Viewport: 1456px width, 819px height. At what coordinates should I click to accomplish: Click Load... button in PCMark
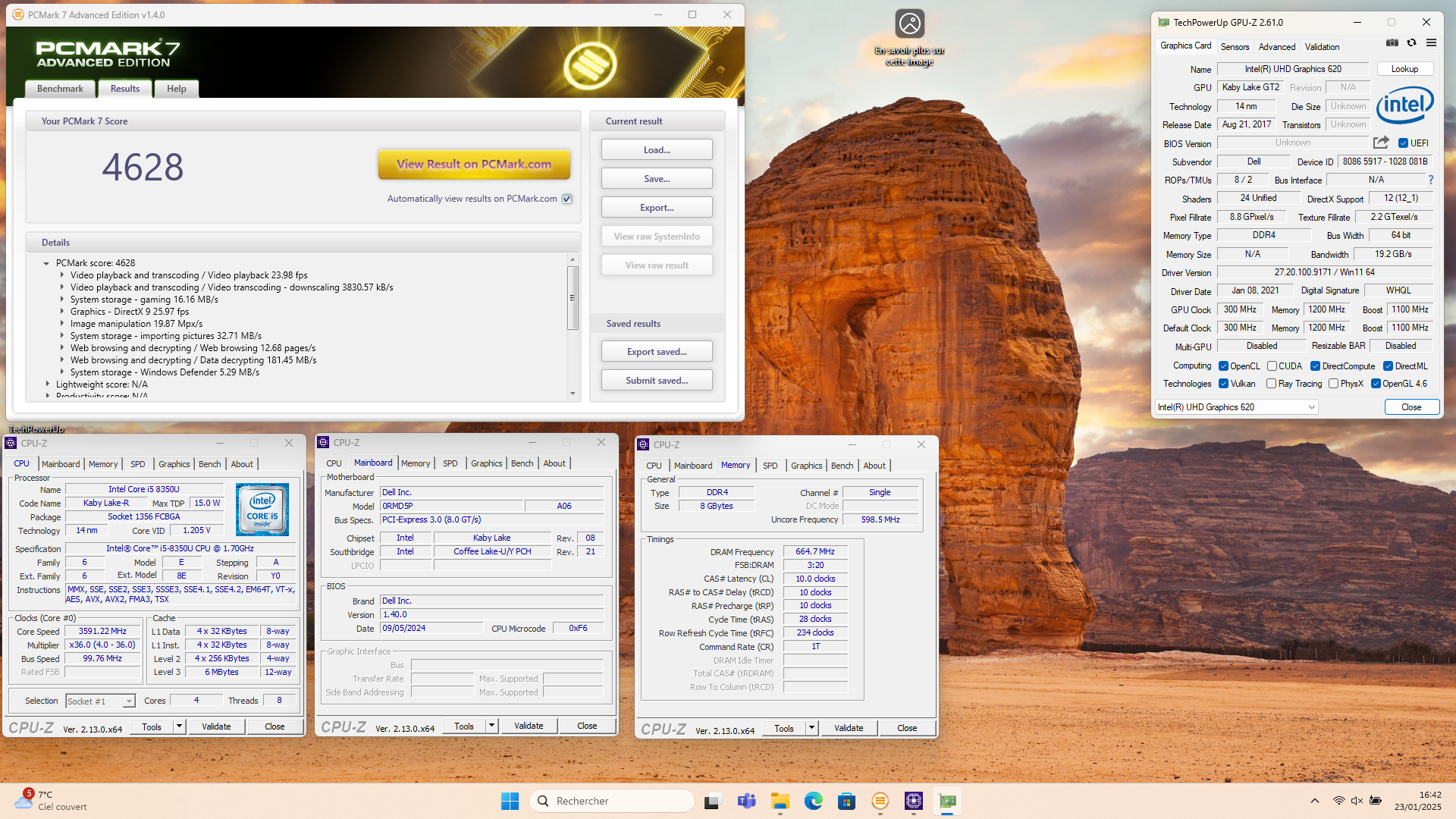(657, 150)
